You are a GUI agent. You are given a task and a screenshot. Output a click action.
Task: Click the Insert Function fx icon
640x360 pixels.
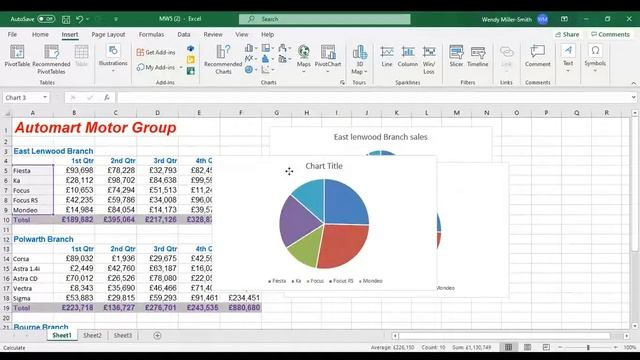(107, 98)
